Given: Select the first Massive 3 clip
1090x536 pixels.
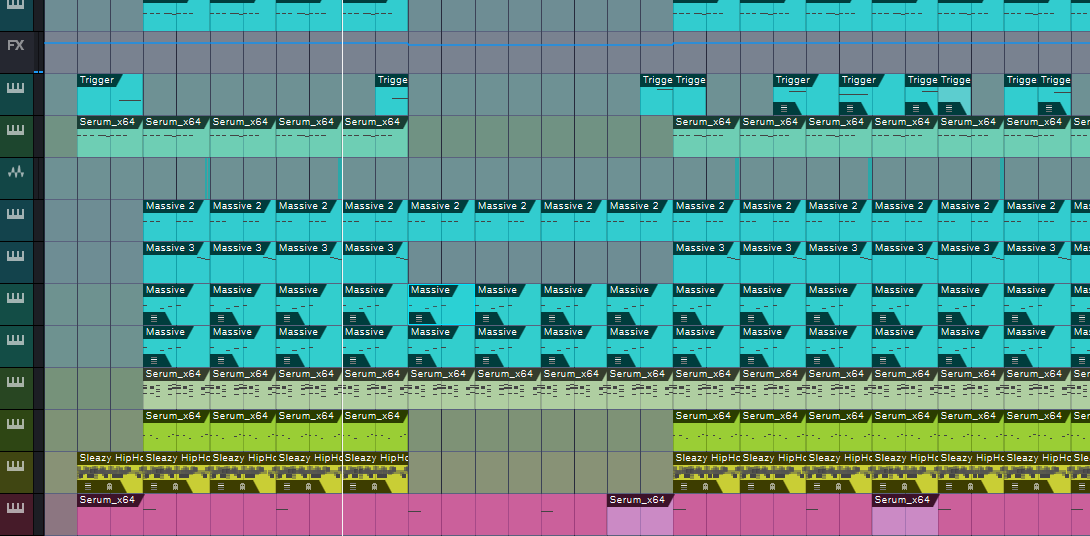Looking at the screenshot, I should coord(177,262).
